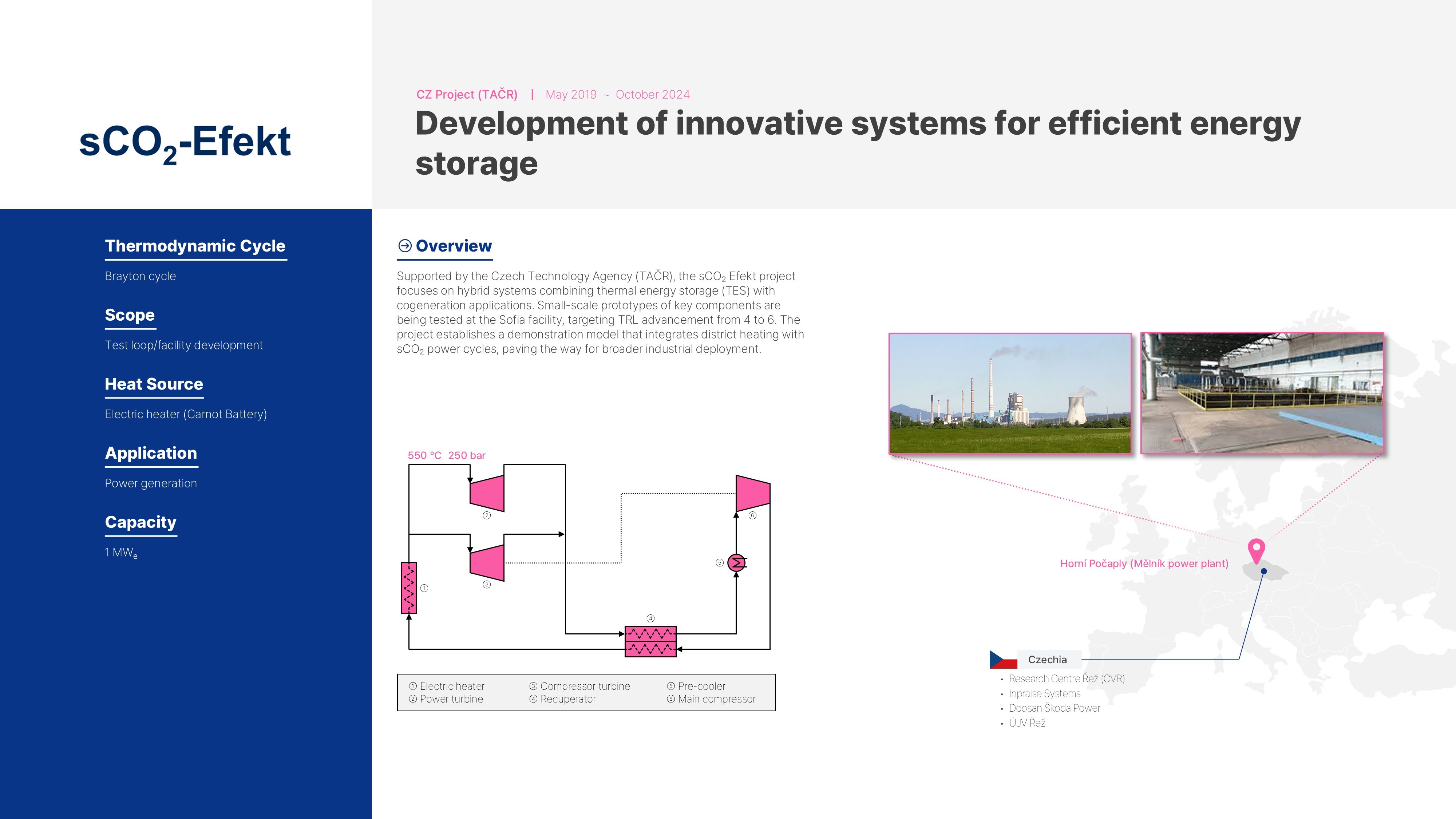Click the sCO2-Efekt project title

point(185,142)
